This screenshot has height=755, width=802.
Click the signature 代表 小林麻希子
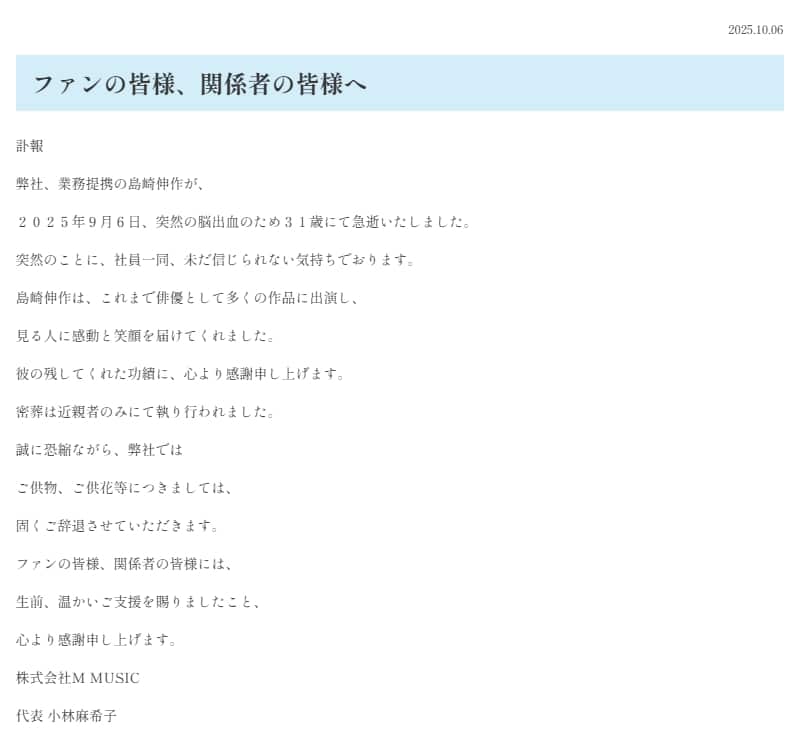66,716
